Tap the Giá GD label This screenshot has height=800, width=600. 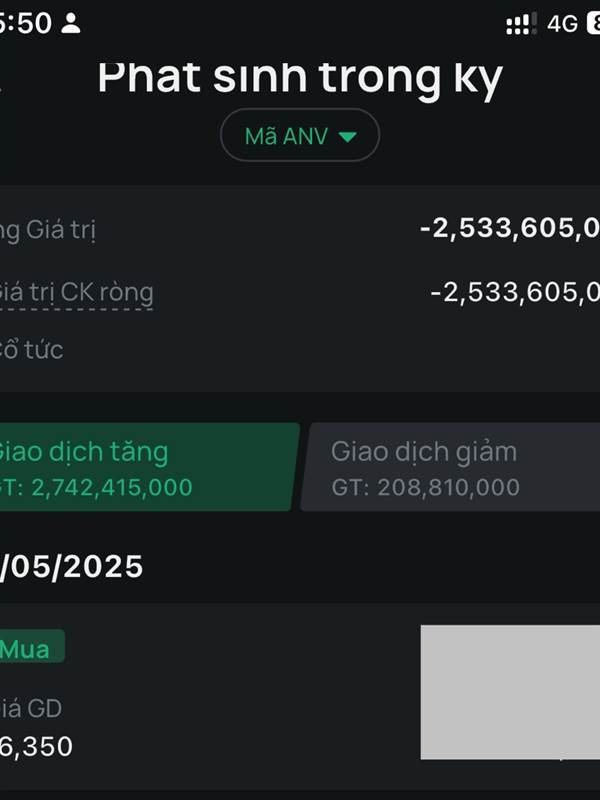[30, 708]
